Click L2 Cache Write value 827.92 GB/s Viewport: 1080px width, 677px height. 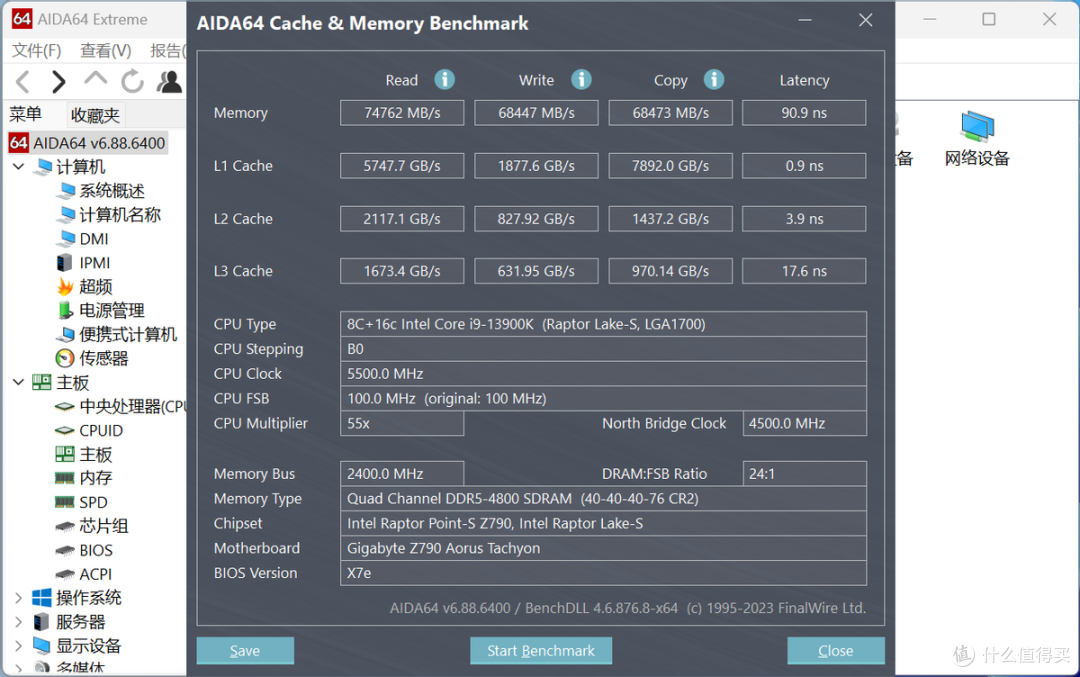click(537, 219)
